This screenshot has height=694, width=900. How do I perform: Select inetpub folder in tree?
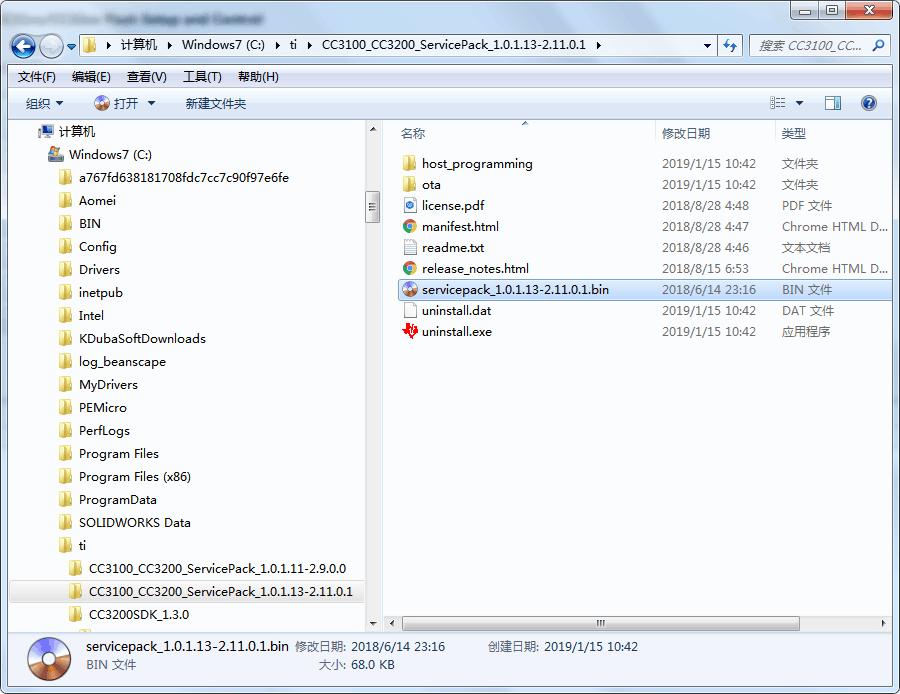pos(100,292)
